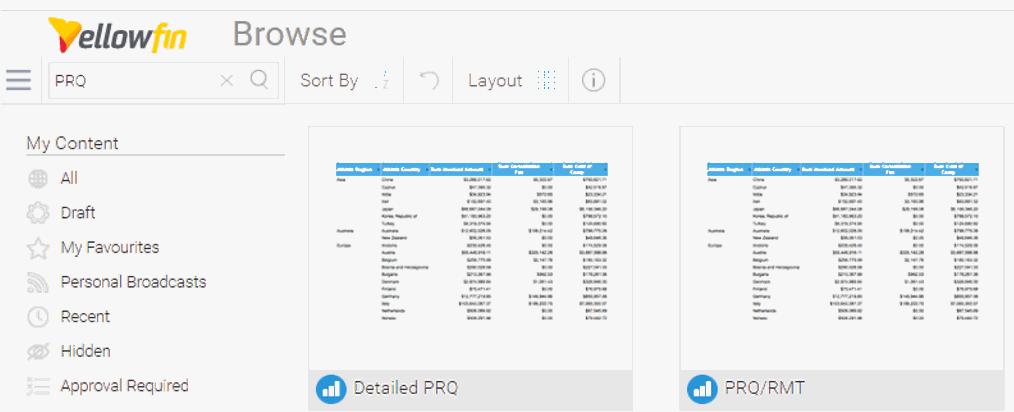
Task: Click the Yellowfin logo
Action: point(118,35)
